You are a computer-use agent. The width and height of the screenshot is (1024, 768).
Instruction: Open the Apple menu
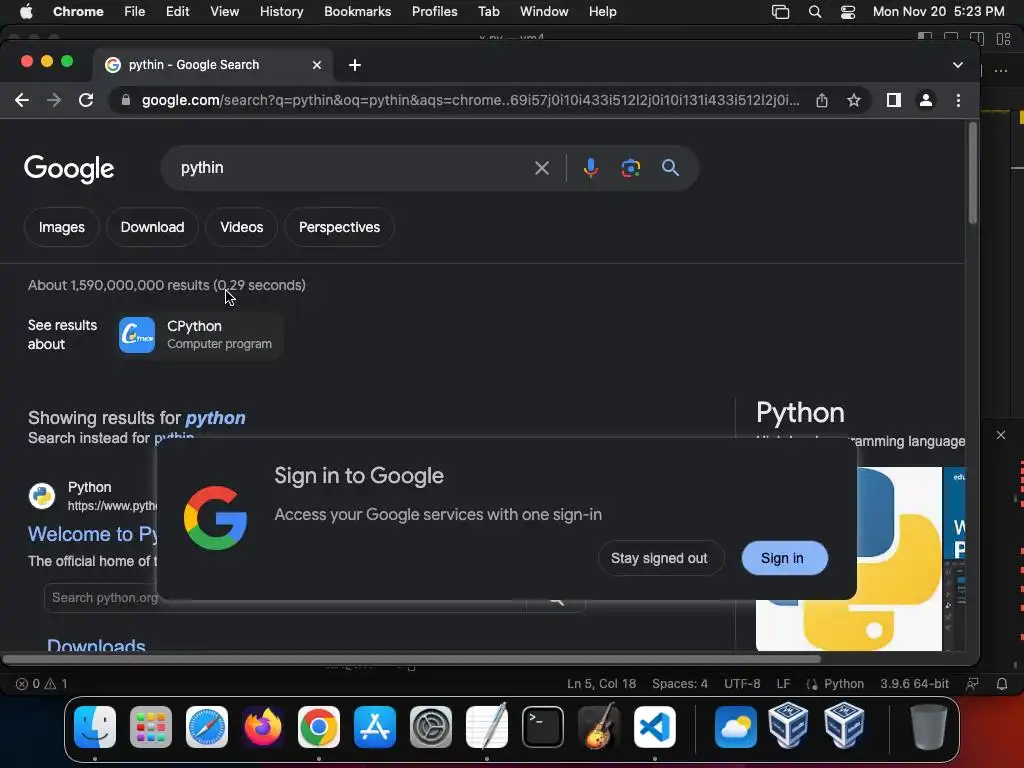(x=26, y=12)
